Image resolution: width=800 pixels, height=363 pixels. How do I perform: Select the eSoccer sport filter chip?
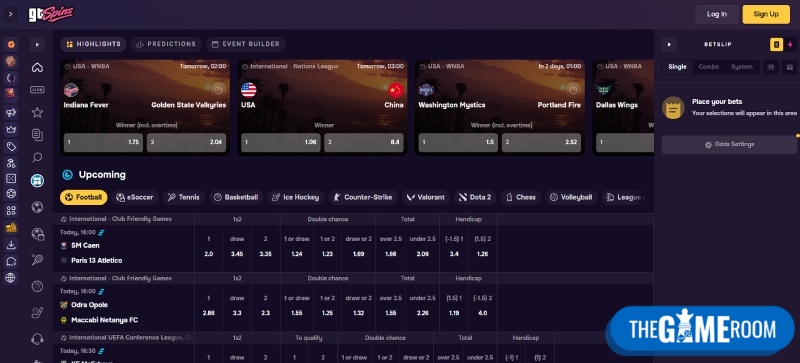point(135,197)
